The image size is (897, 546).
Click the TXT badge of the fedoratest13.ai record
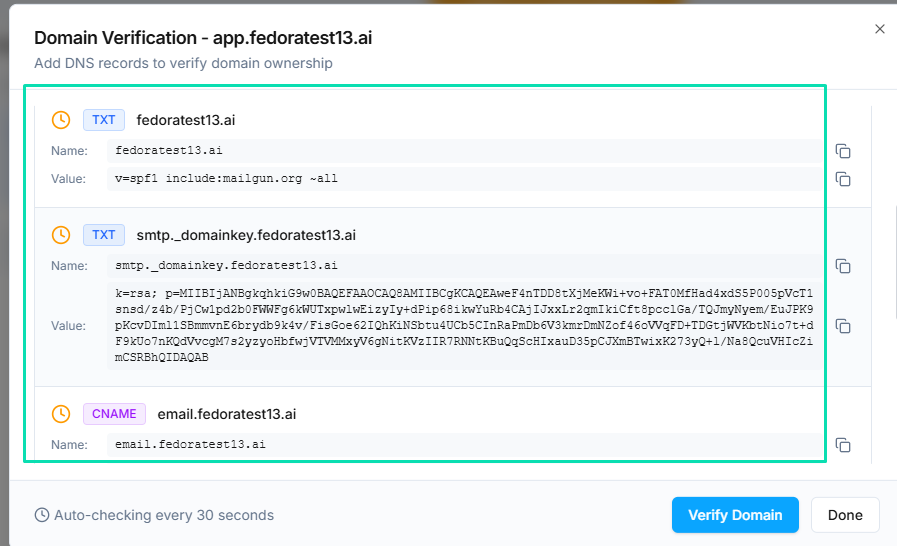point(104,120)
